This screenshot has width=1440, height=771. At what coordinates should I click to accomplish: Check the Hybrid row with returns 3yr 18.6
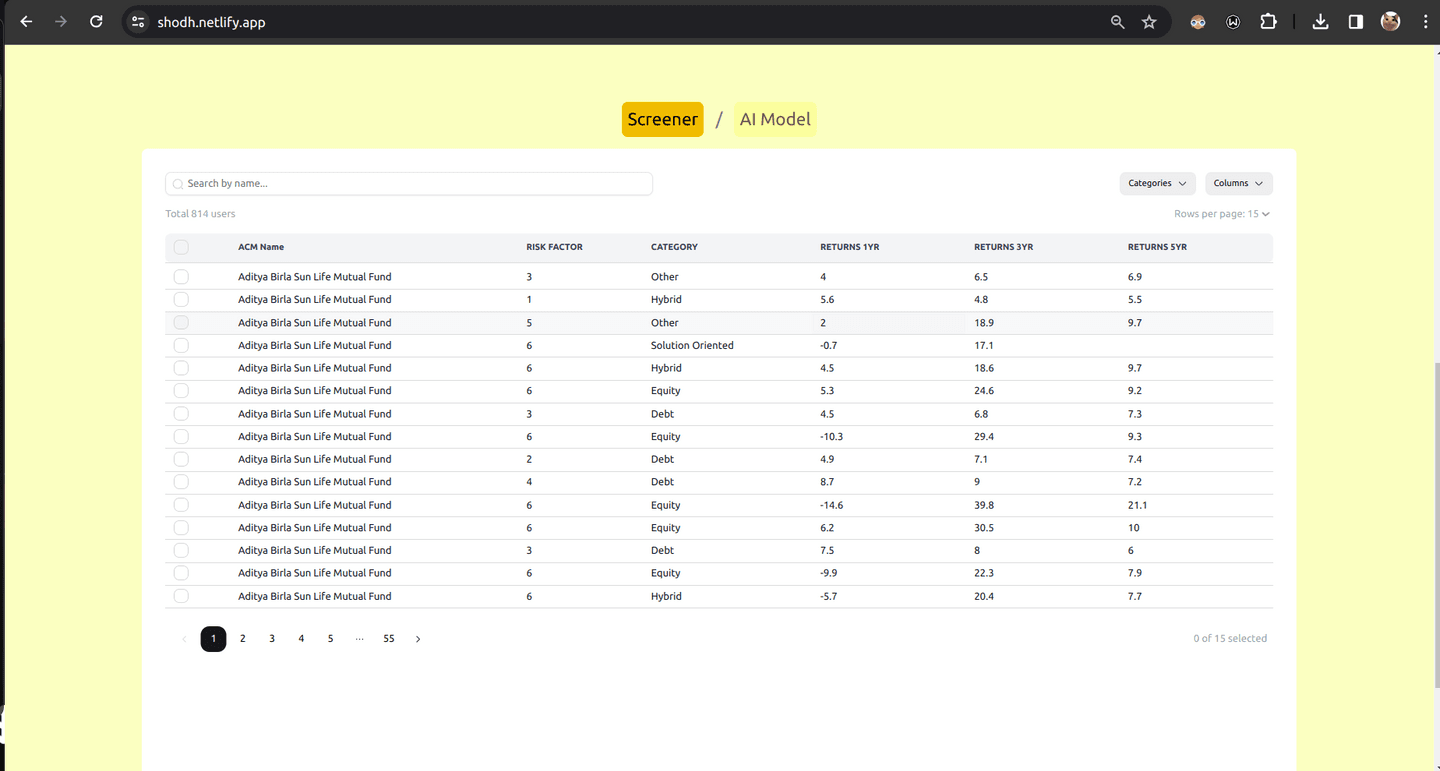(181, 368)
